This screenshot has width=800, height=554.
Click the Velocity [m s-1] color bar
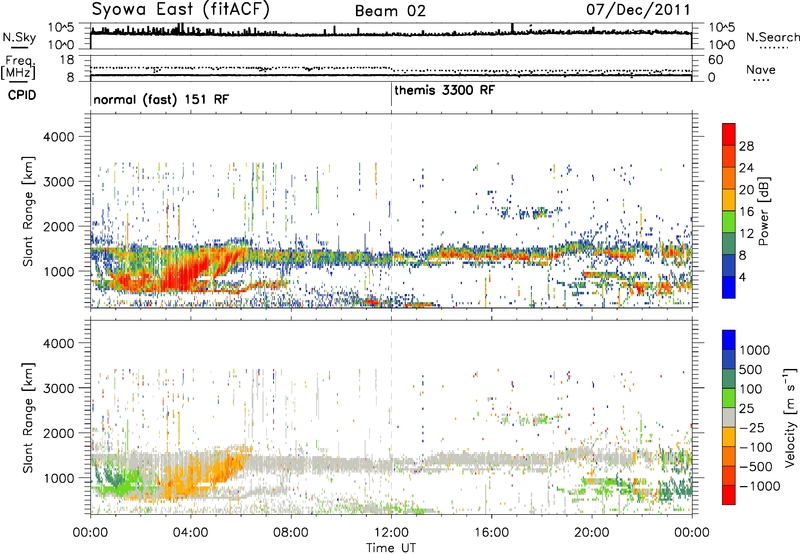(x=729, y=417)
